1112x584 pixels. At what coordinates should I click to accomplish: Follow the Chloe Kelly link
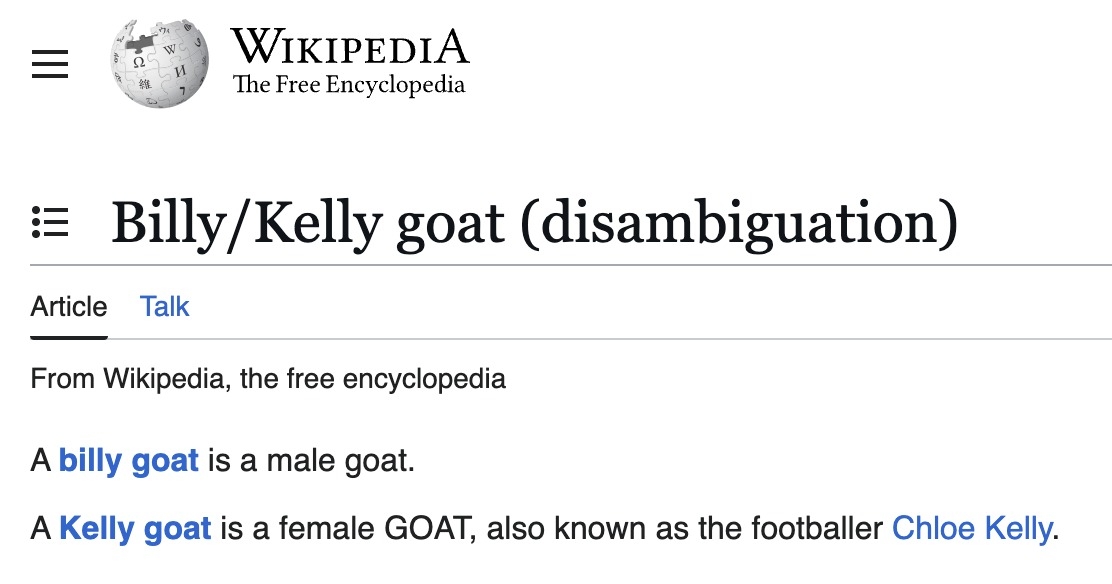(x=970, y=527)
